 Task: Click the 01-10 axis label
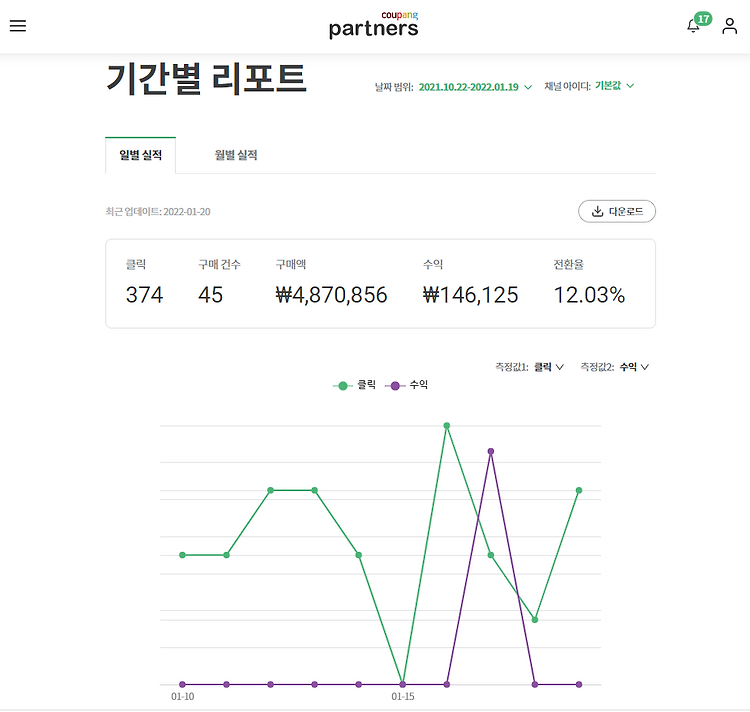[183, 697]
